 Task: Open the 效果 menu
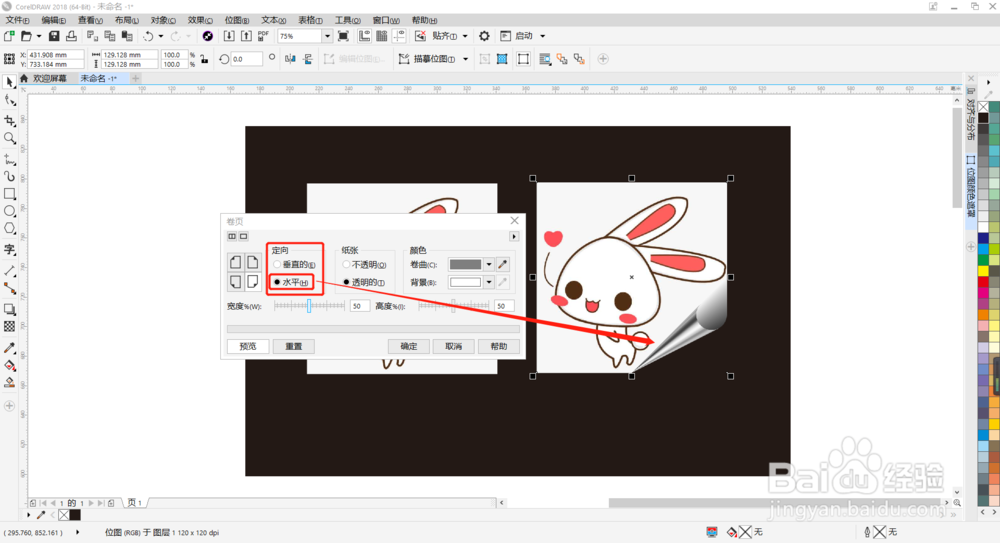(x=200, y=20)
